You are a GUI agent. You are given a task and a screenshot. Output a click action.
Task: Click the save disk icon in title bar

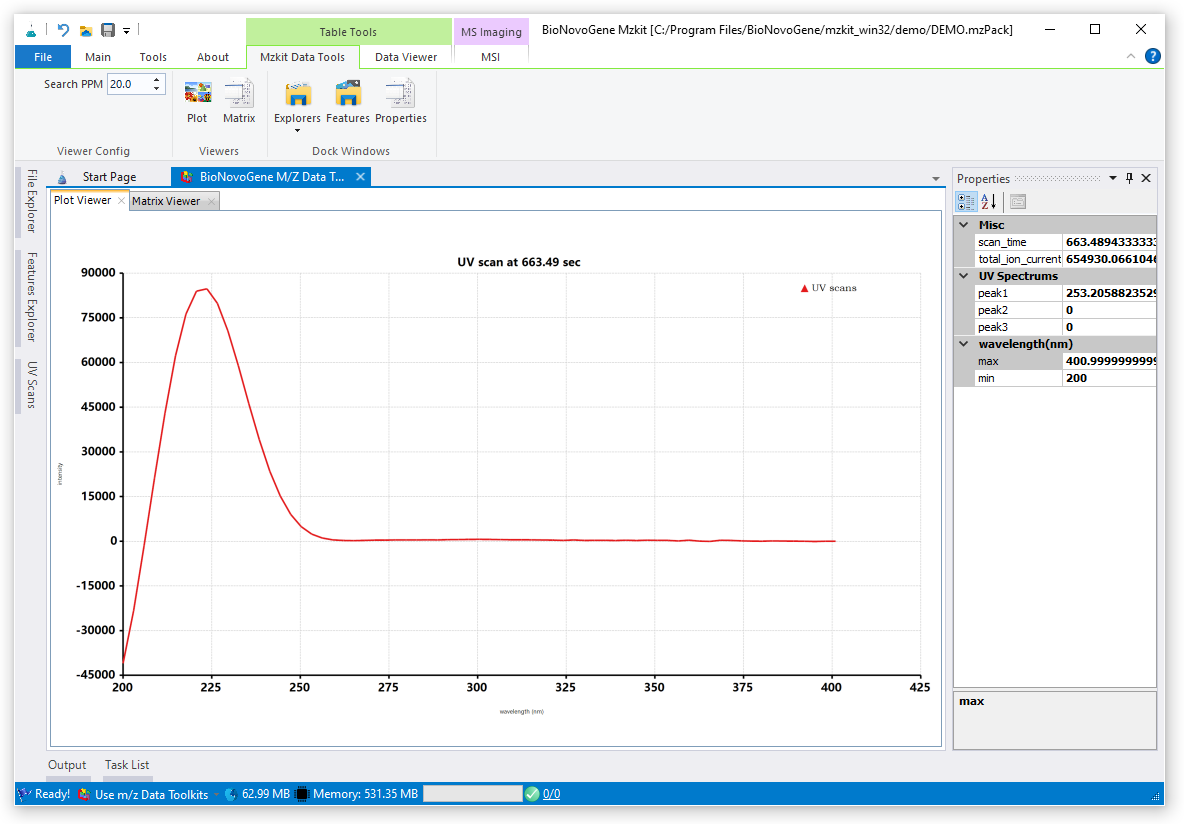(x=108, y=30)
